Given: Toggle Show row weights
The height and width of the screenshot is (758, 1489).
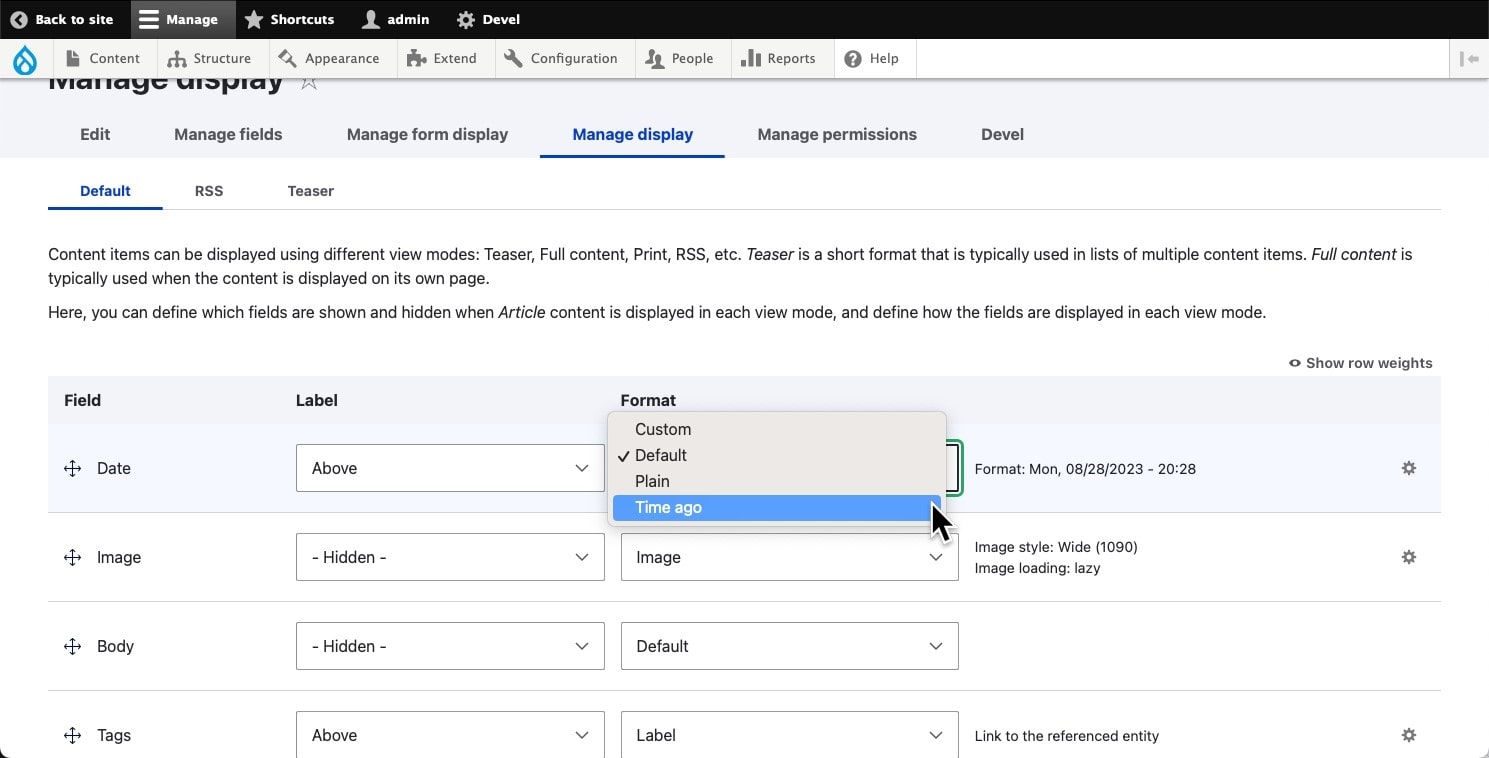Looking at the screenshot, I should tap(1361, 363).
